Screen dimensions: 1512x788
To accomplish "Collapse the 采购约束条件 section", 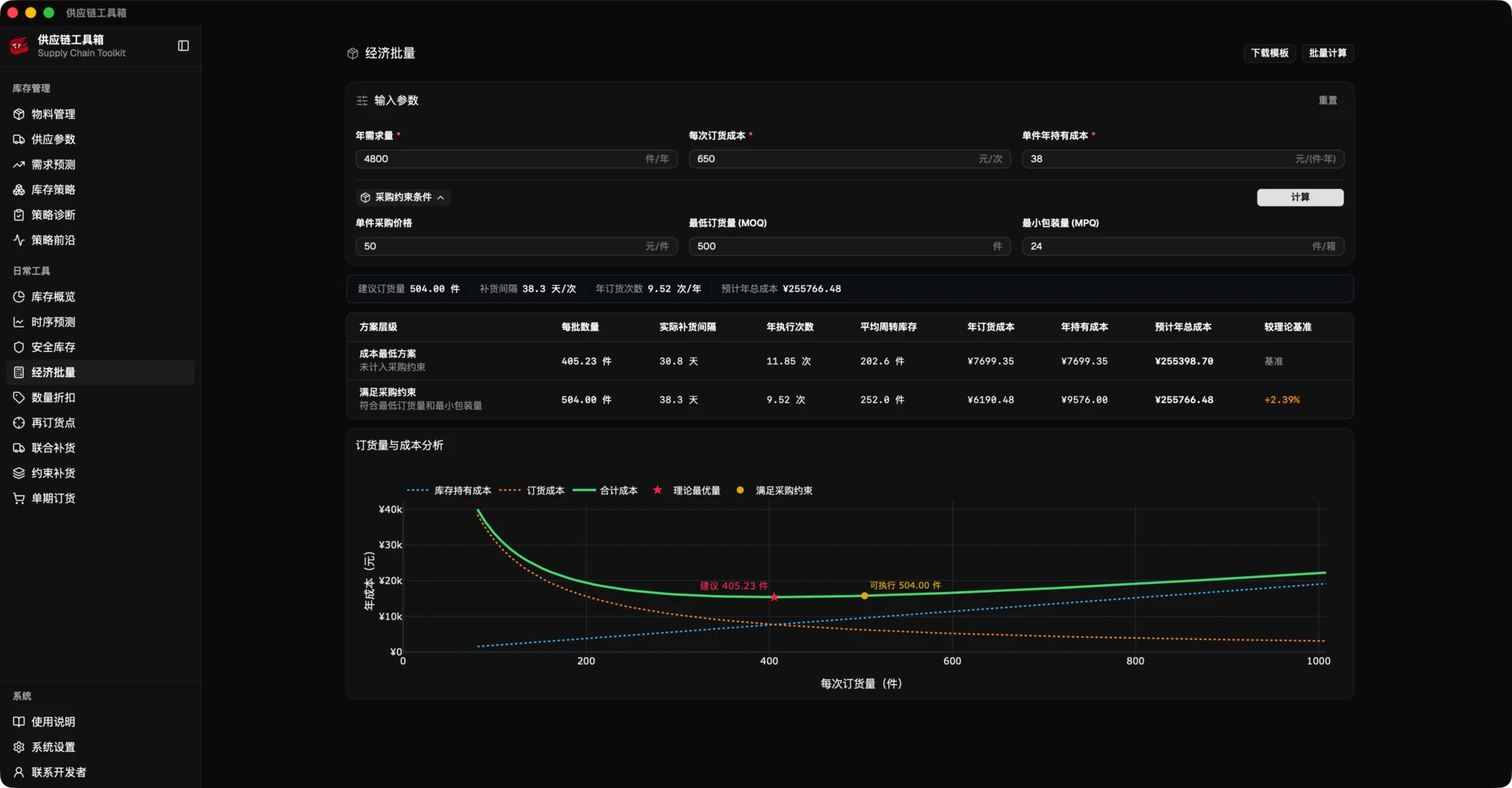I will click(402, 198).
